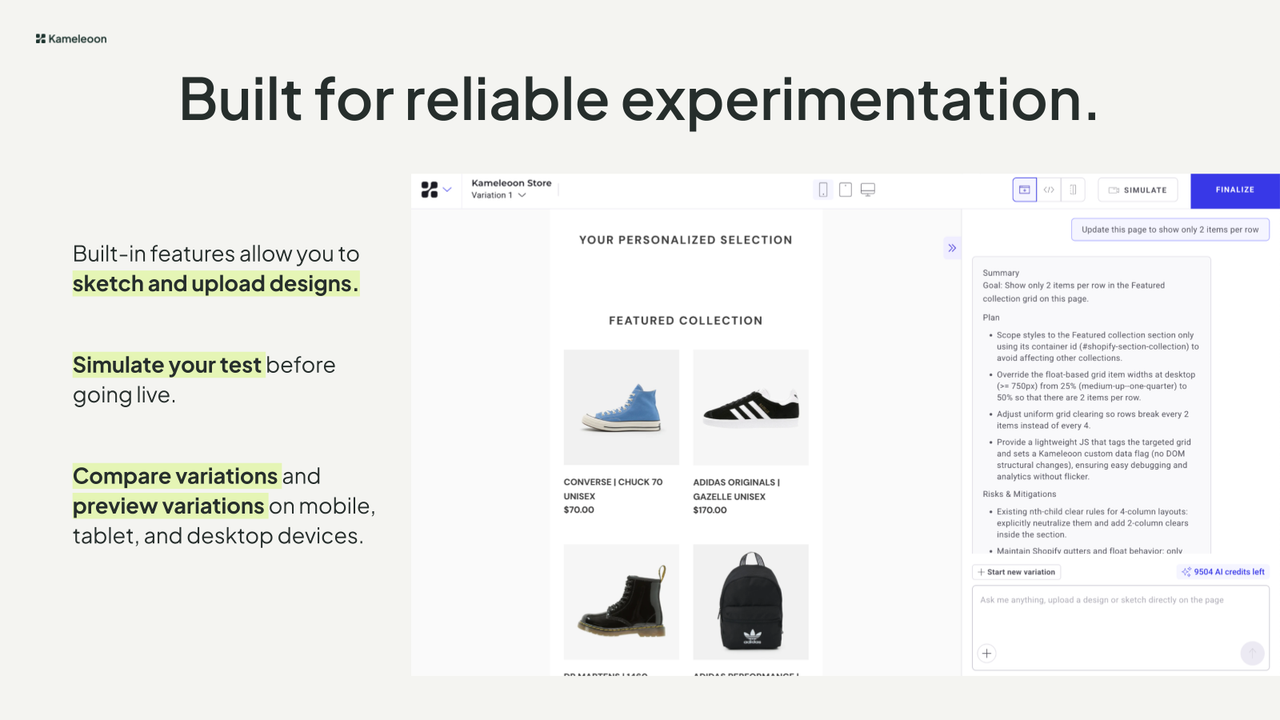Select the side panel layout icon

(1073, 190)
